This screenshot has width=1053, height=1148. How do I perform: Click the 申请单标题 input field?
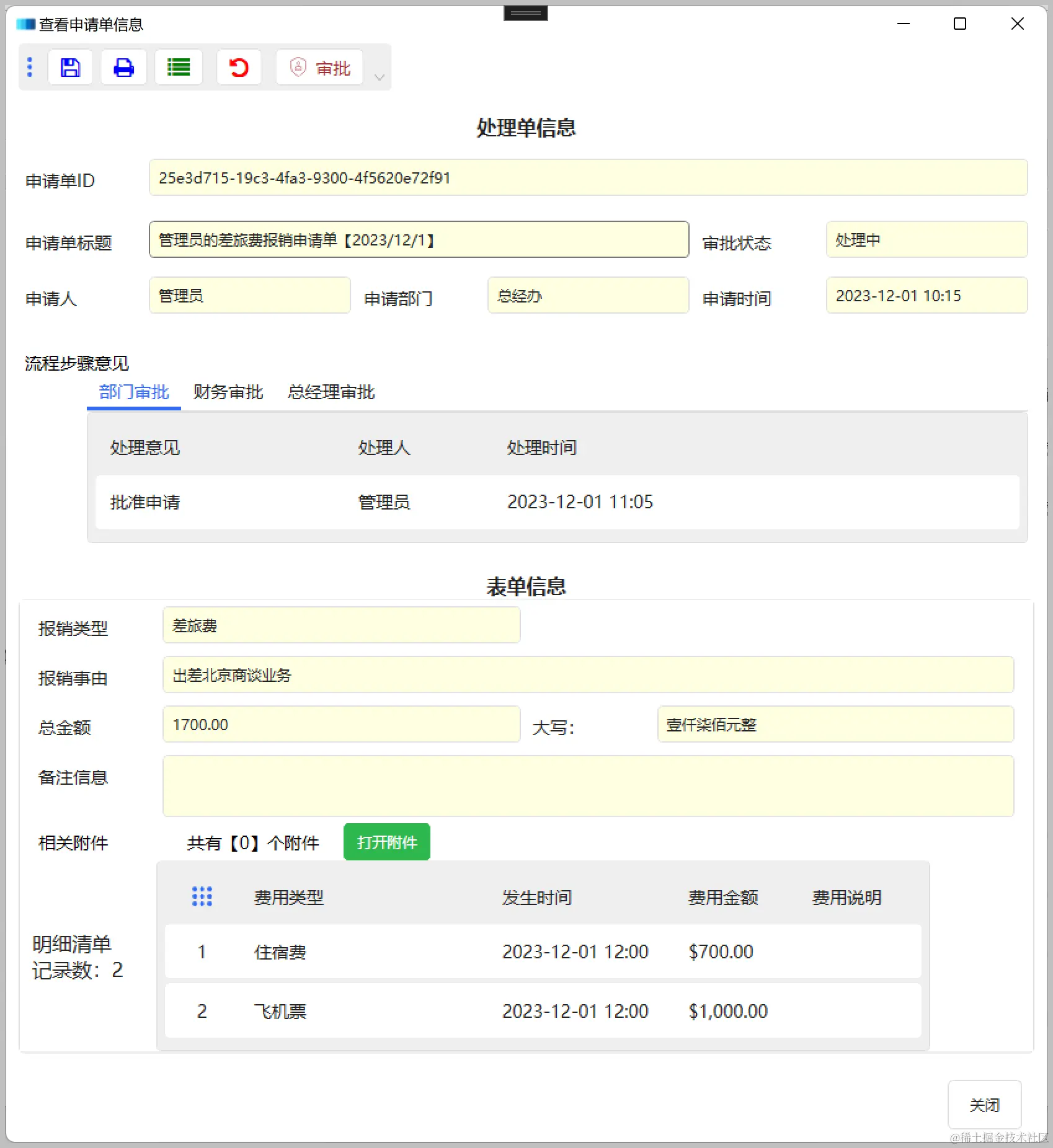[419, 240]
